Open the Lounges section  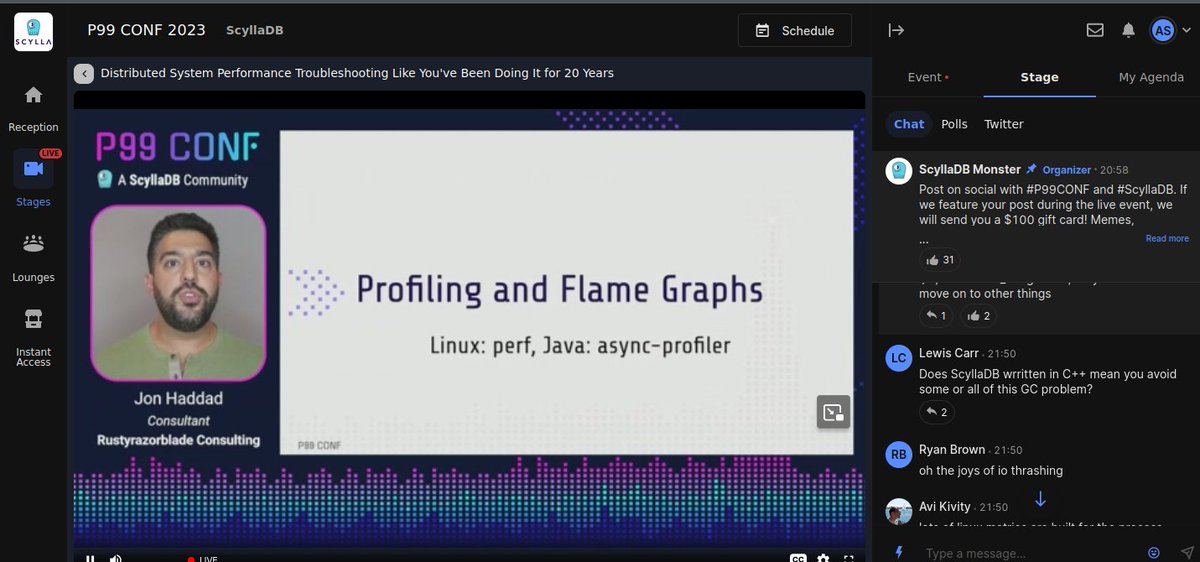tap(33, 244)
